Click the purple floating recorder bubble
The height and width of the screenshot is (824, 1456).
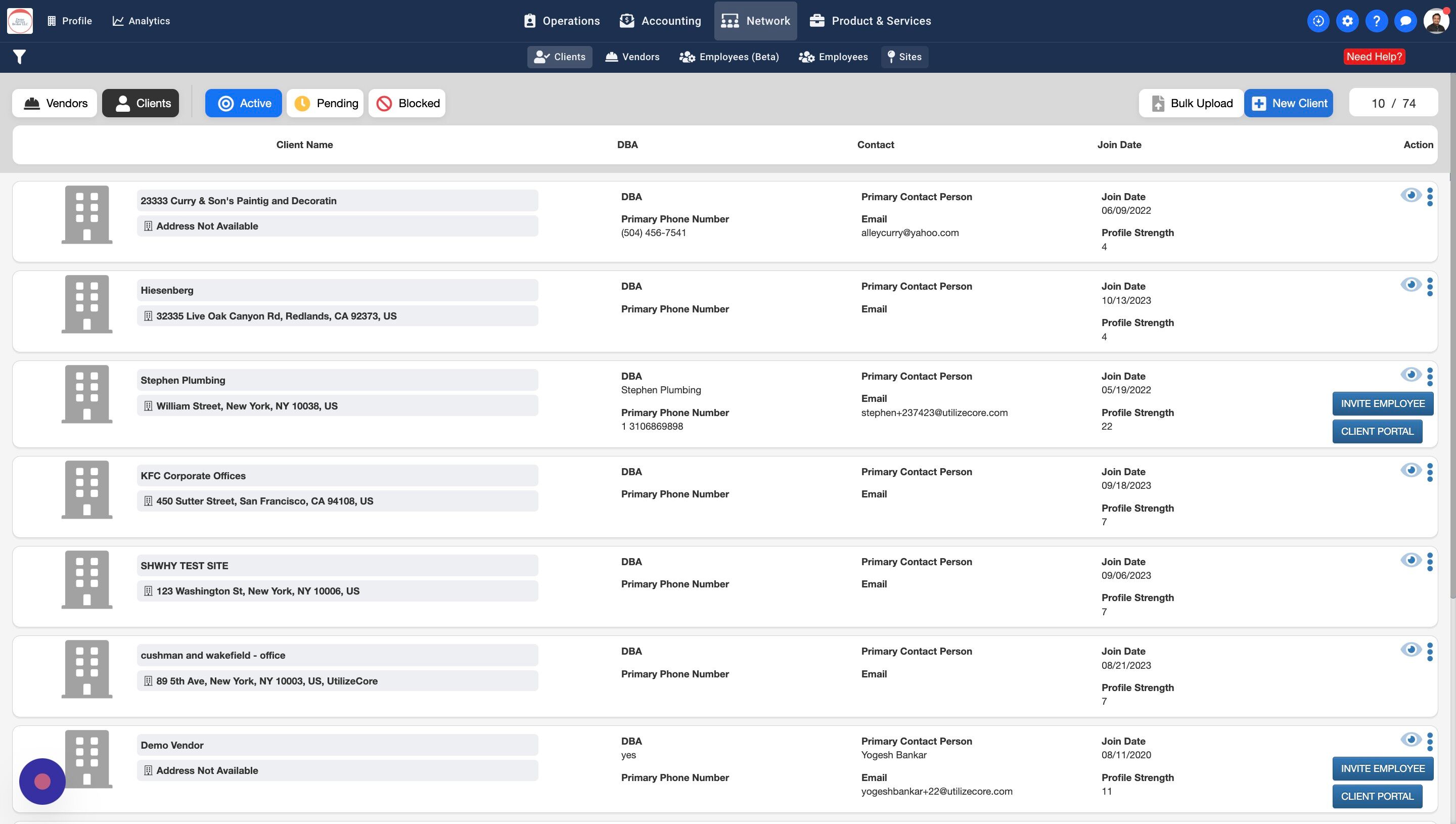[x=42, y=781]
